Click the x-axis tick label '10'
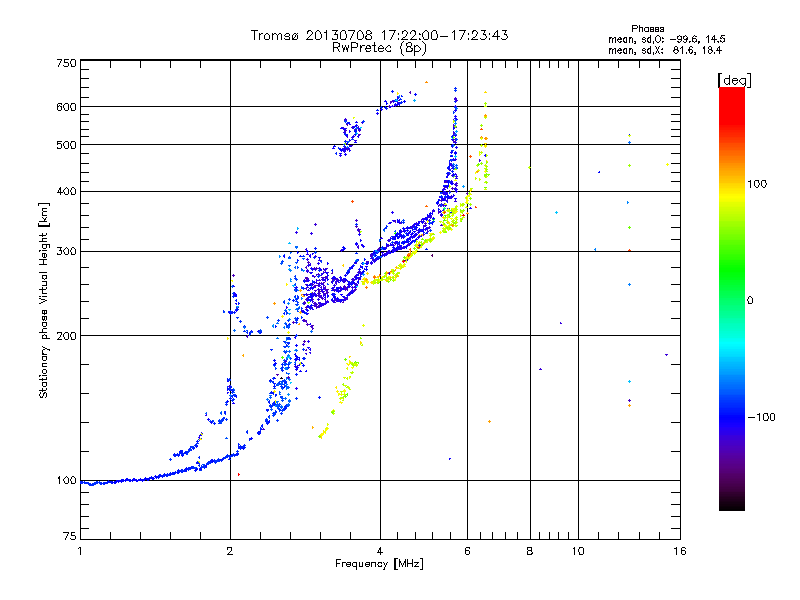This screenshot has width=800, height=600. click(x=578, y=551)
